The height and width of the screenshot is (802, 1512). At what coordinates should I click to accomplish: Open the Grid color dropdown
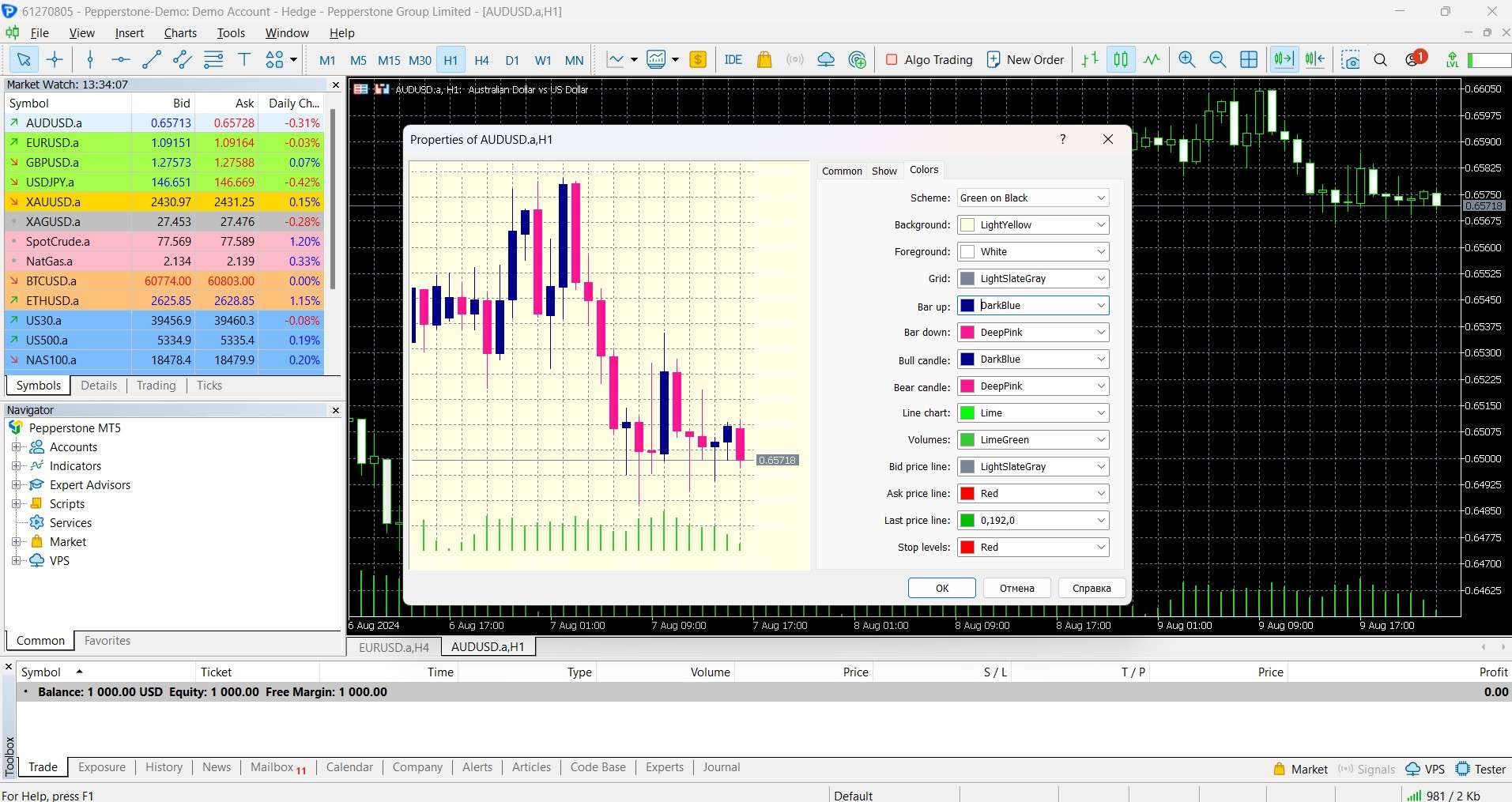1033,279
